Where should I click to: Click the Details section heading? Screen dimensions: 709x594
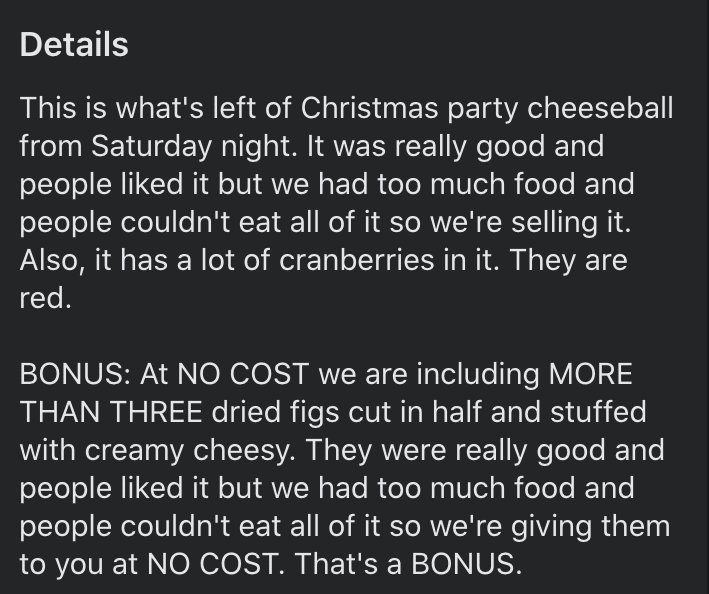click(x=74, y=44)
